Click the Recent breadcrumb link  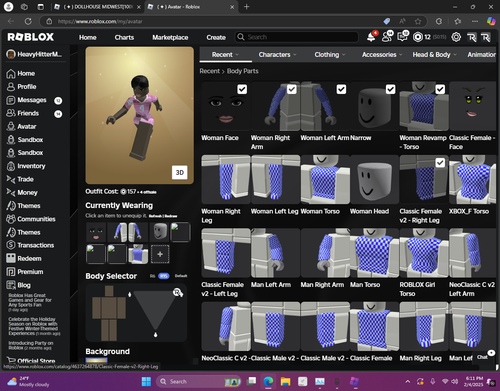tap(210, 71)
